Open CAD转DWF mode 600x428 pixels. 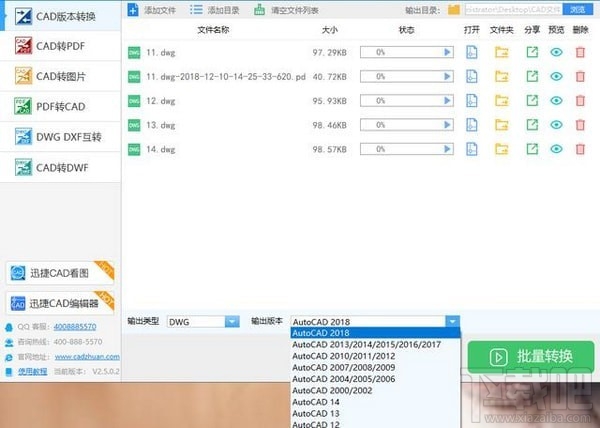(x=60, y=167)
